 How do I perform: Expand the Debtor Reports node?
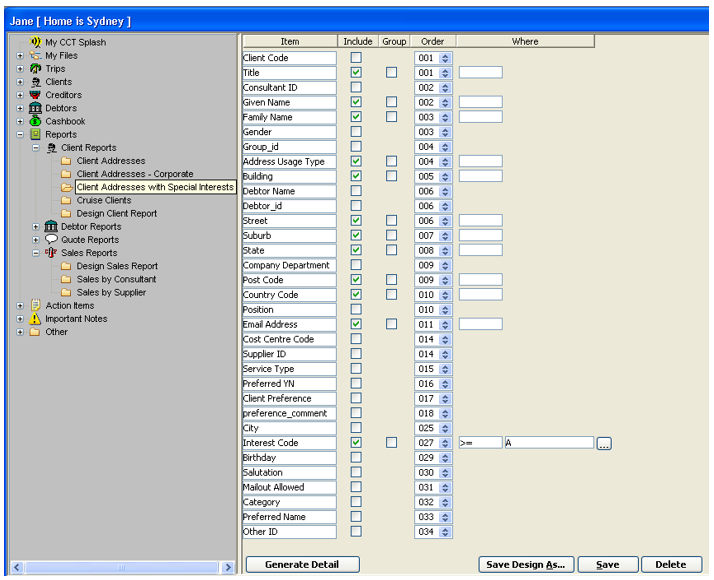[x=36, y=226]
